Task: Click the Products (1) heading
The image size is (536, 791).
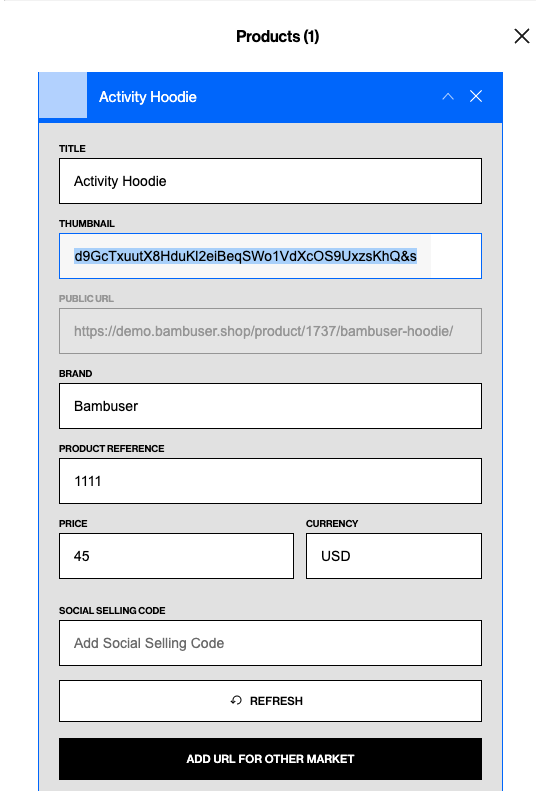Action: click(277, 36)
